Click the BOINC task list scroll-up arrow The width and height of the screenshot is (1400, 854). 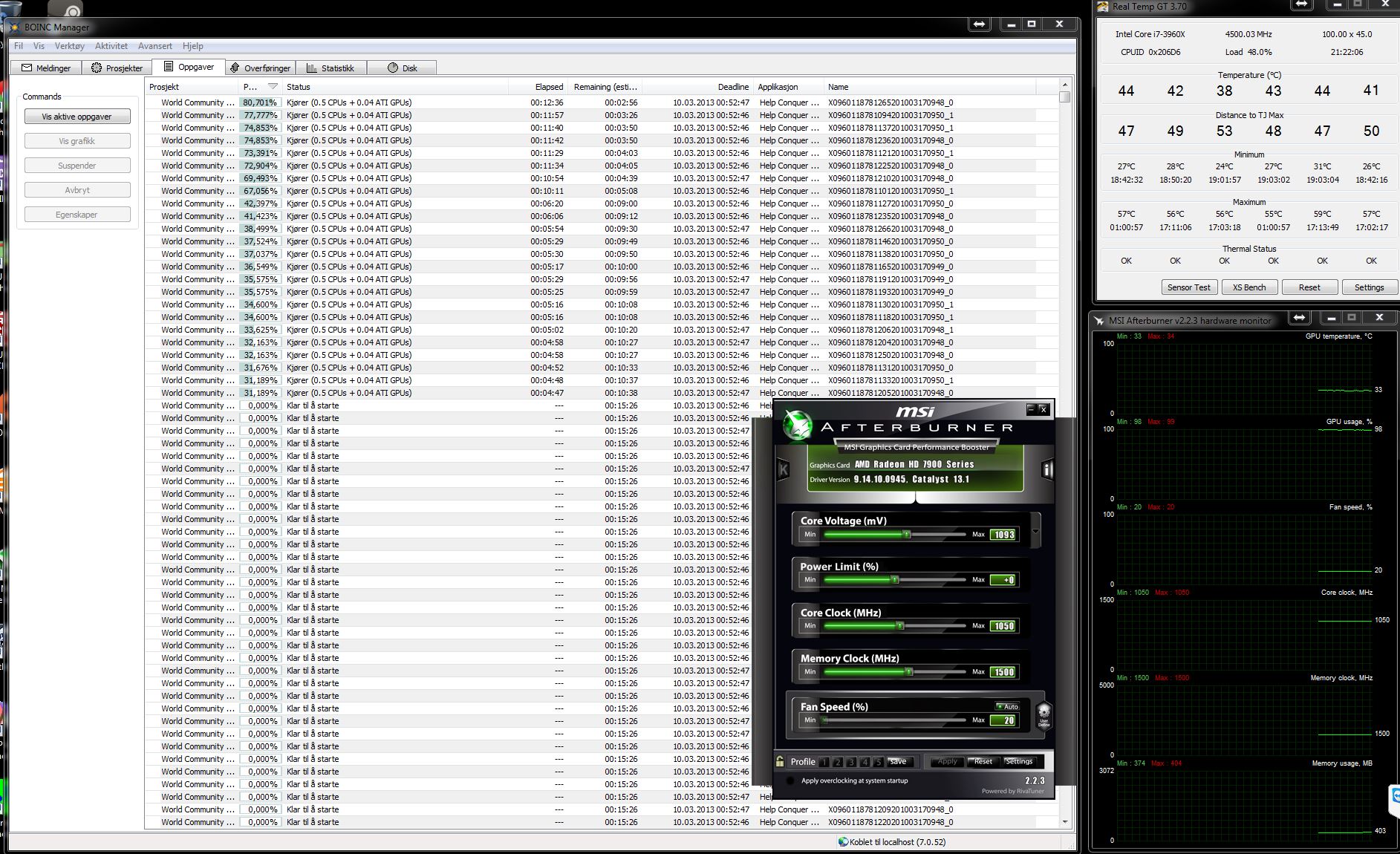[x=1065, y=85]
